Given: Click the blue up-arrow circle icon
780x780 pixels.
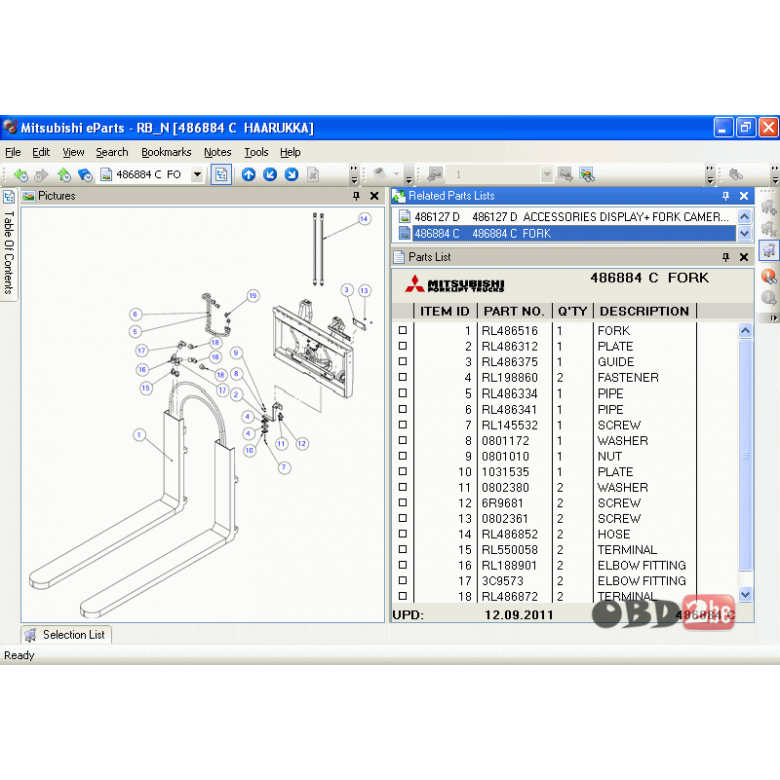Looking at the screenshot, I should pos(249,175).
